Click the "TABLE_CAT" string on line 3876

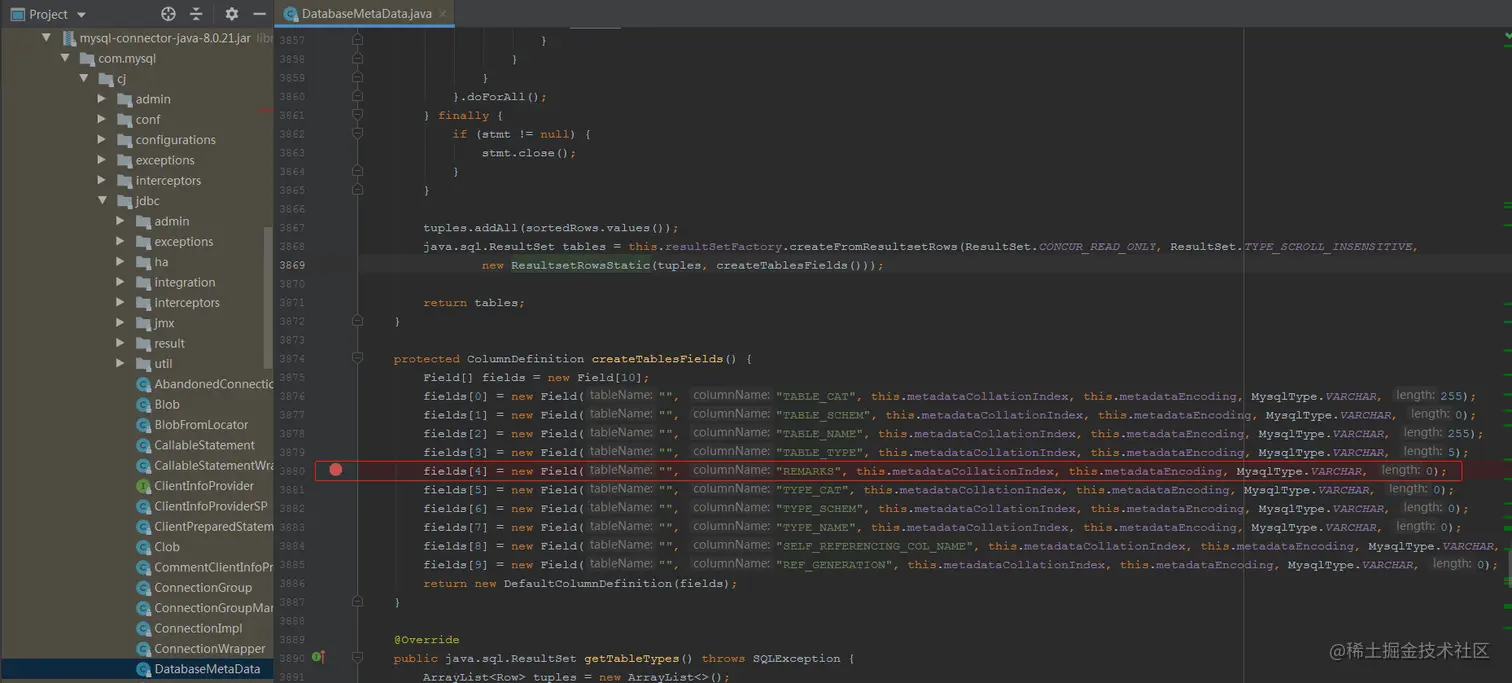(x=816, y=396)
